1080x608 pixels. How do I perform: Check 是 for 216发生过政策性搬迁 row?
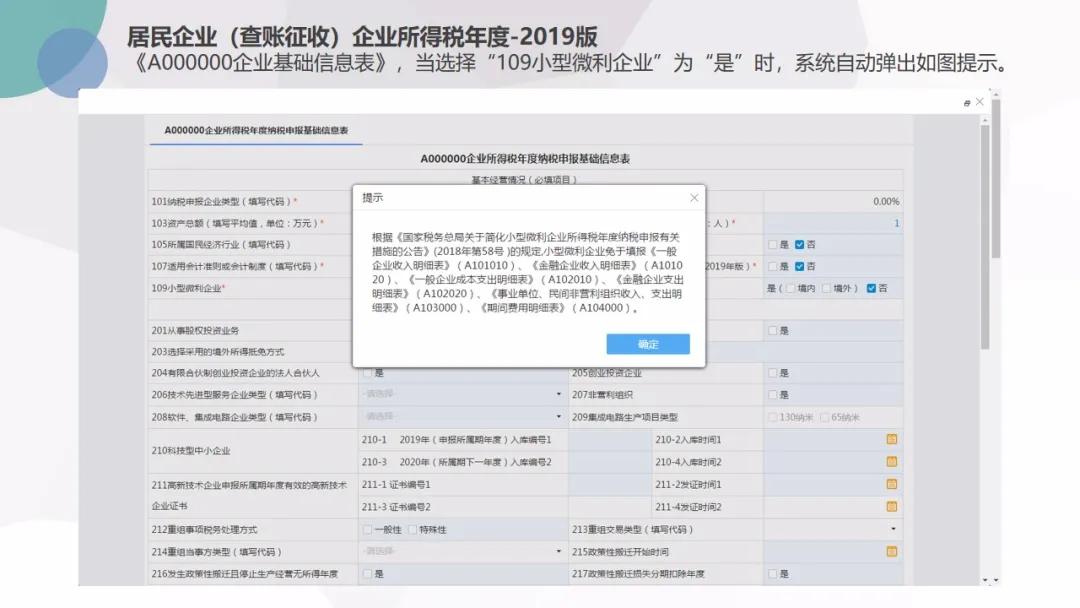click(369, 573)
